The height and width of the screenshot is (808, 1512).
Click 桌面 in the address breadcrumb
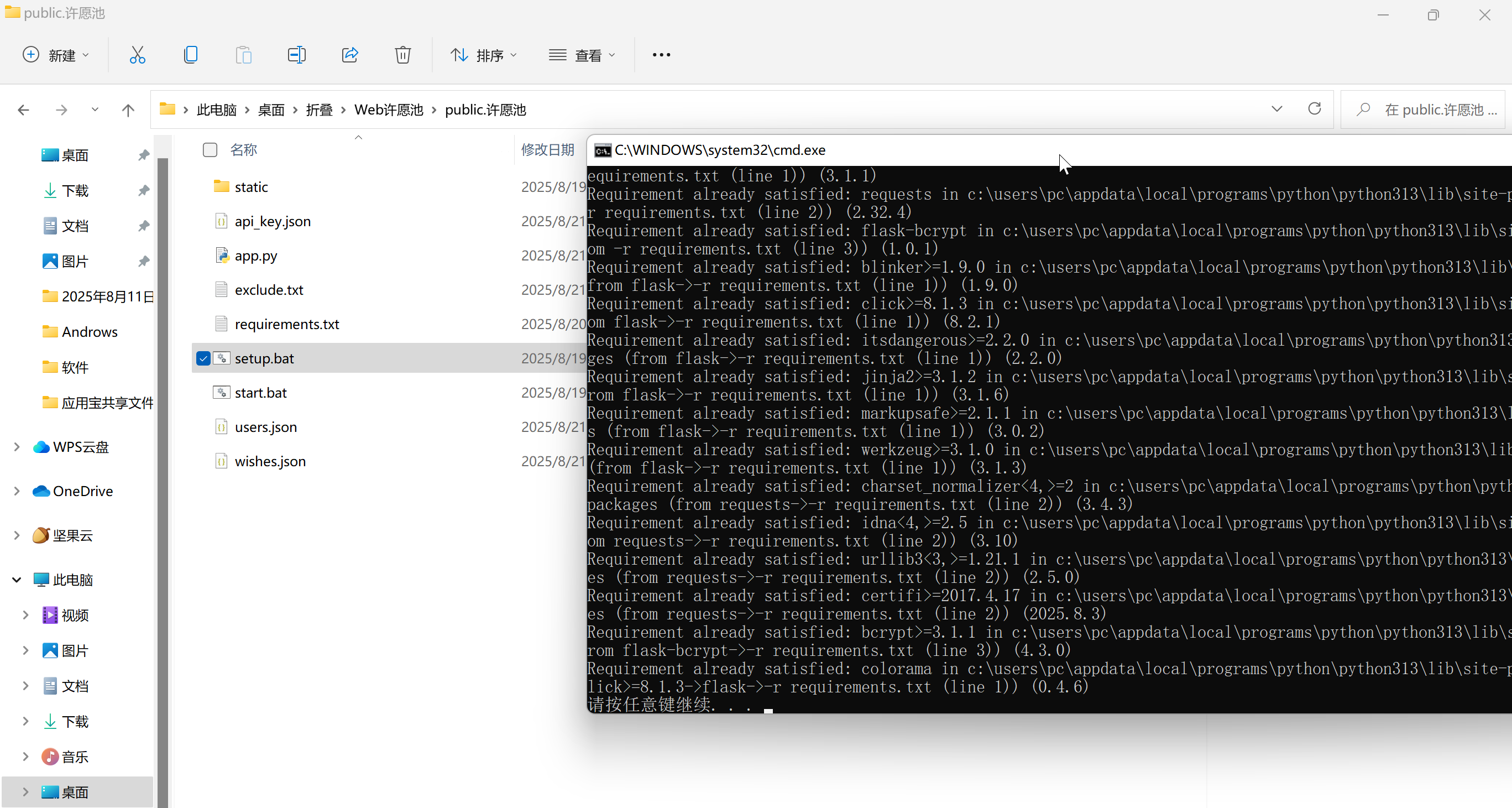pyautogui.click(x=271, y=110)
